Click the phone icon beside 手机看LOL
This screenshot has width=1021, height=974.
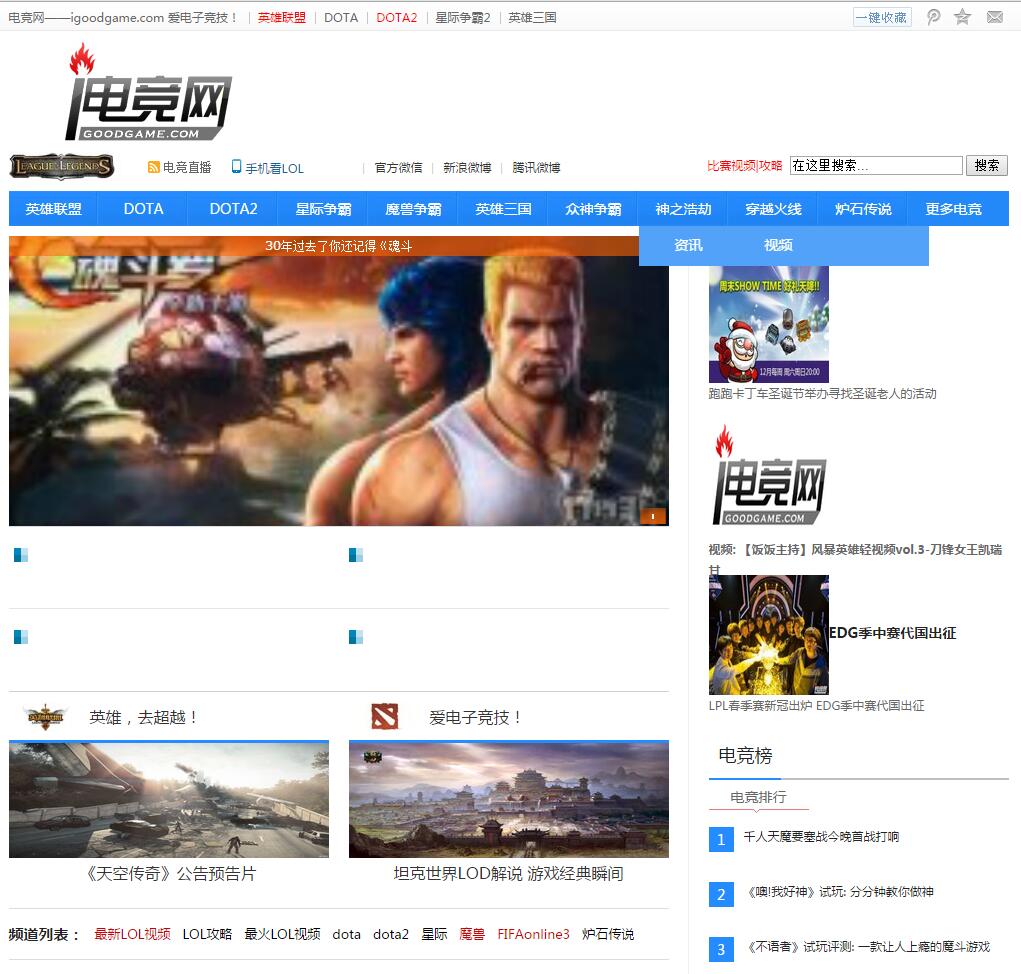236,167
